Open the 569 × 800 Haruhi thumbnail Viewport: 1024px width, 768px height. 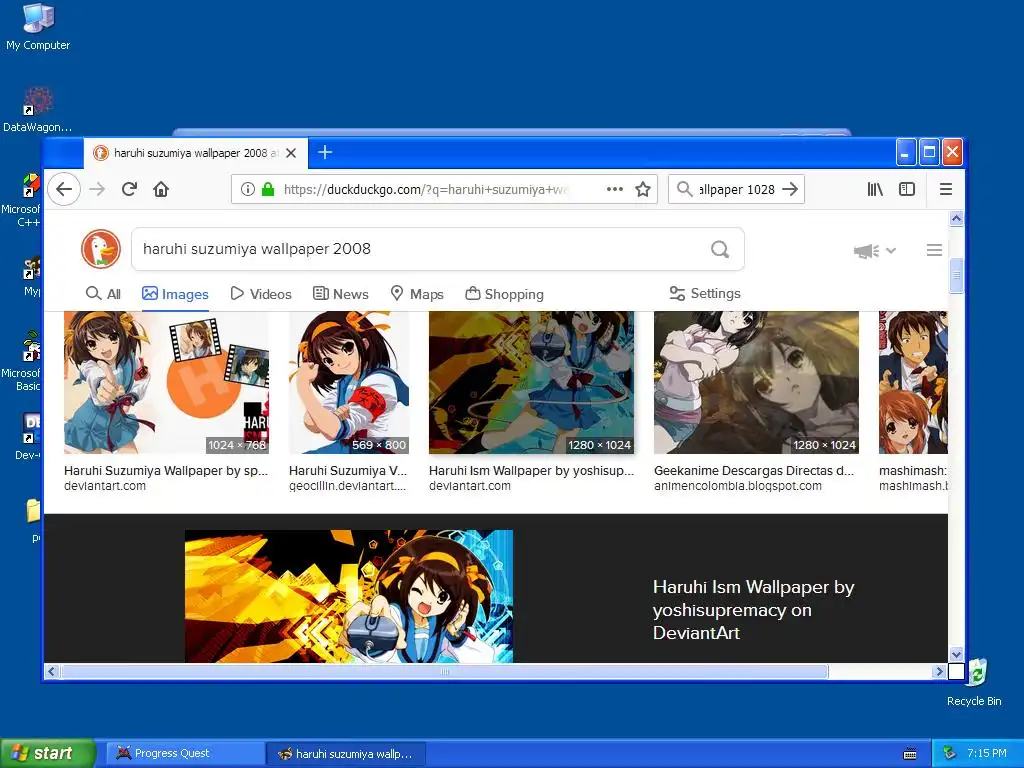349,383
